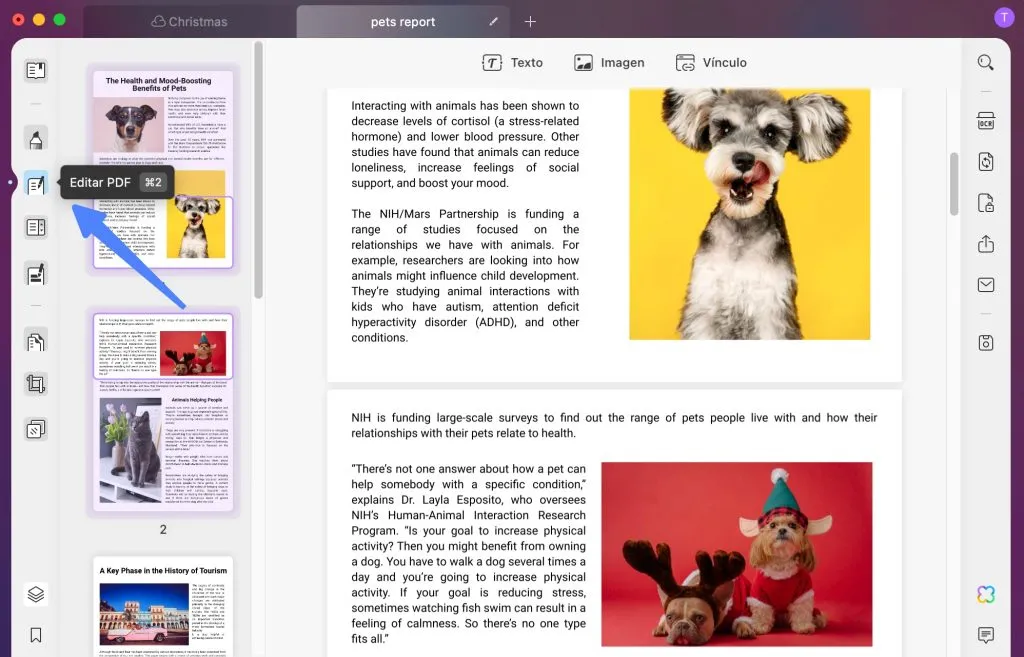
Task: Open Fill and Sign tool icon
Action: pyautogui.click(x=36, y=274)
